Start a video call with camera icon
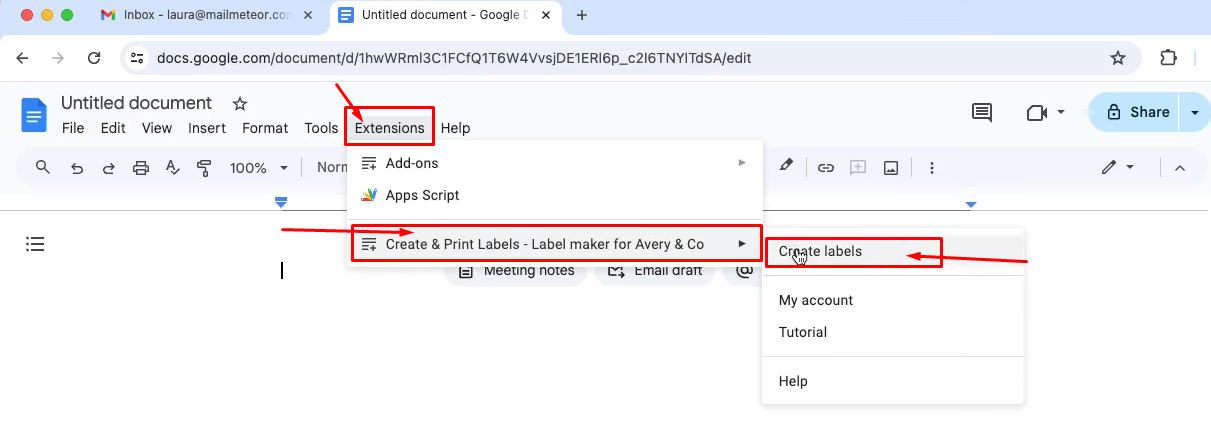 (x=1036, y=112)
